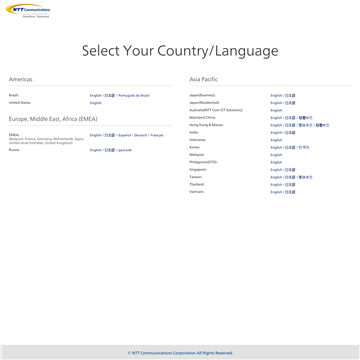Select English for Japan (Business)
Screen dimensions: 360x360
(276, 95)
